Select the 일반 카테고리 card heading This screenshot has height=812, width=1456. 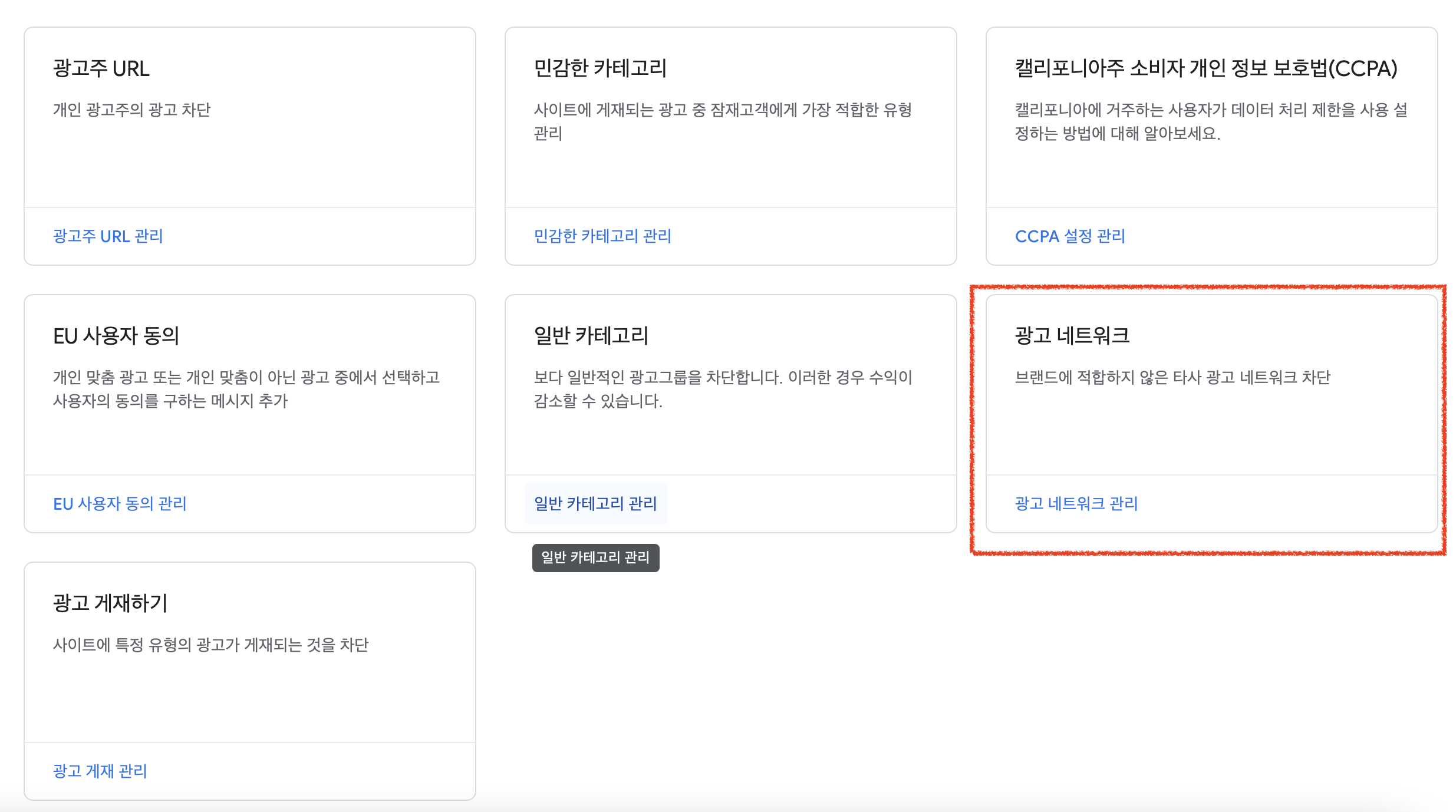coord(591,336)
